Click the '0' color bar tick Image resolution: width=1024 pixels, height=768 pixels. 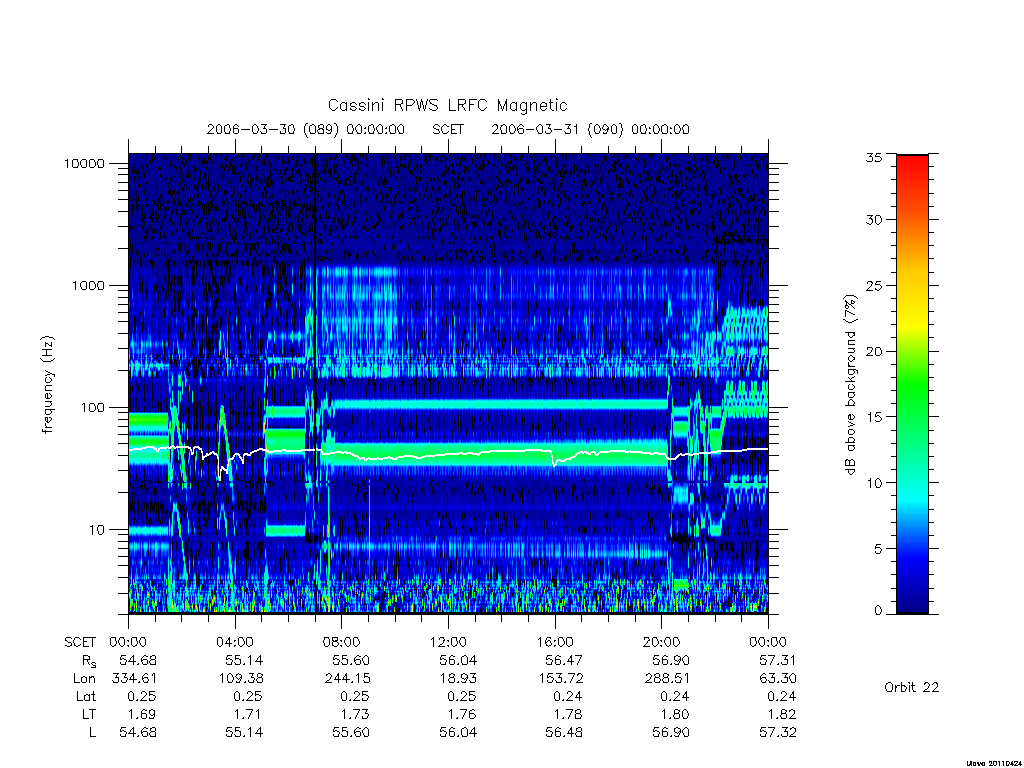coord(878,611)
